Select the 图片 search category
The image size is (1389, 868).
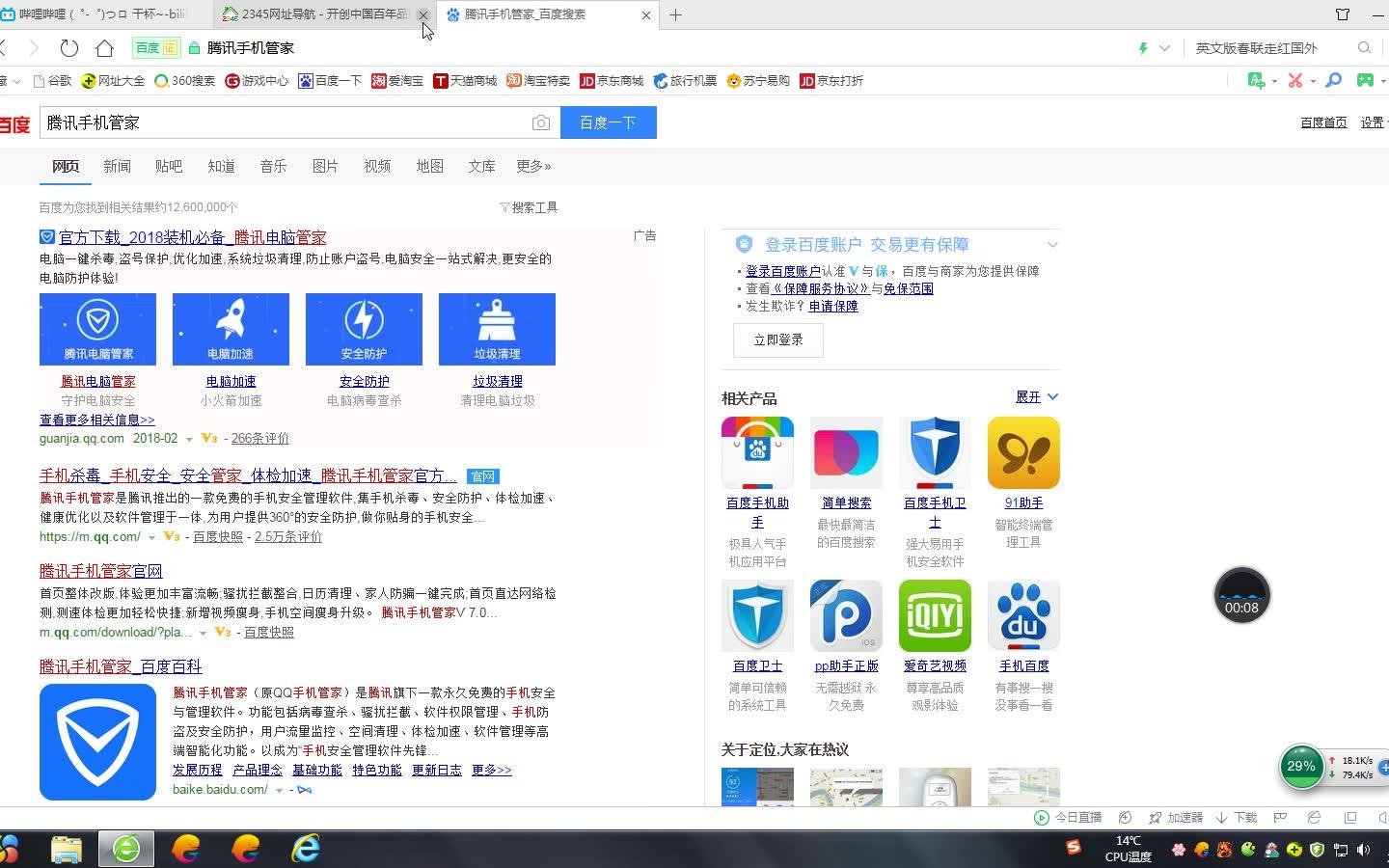pos(325,166)
